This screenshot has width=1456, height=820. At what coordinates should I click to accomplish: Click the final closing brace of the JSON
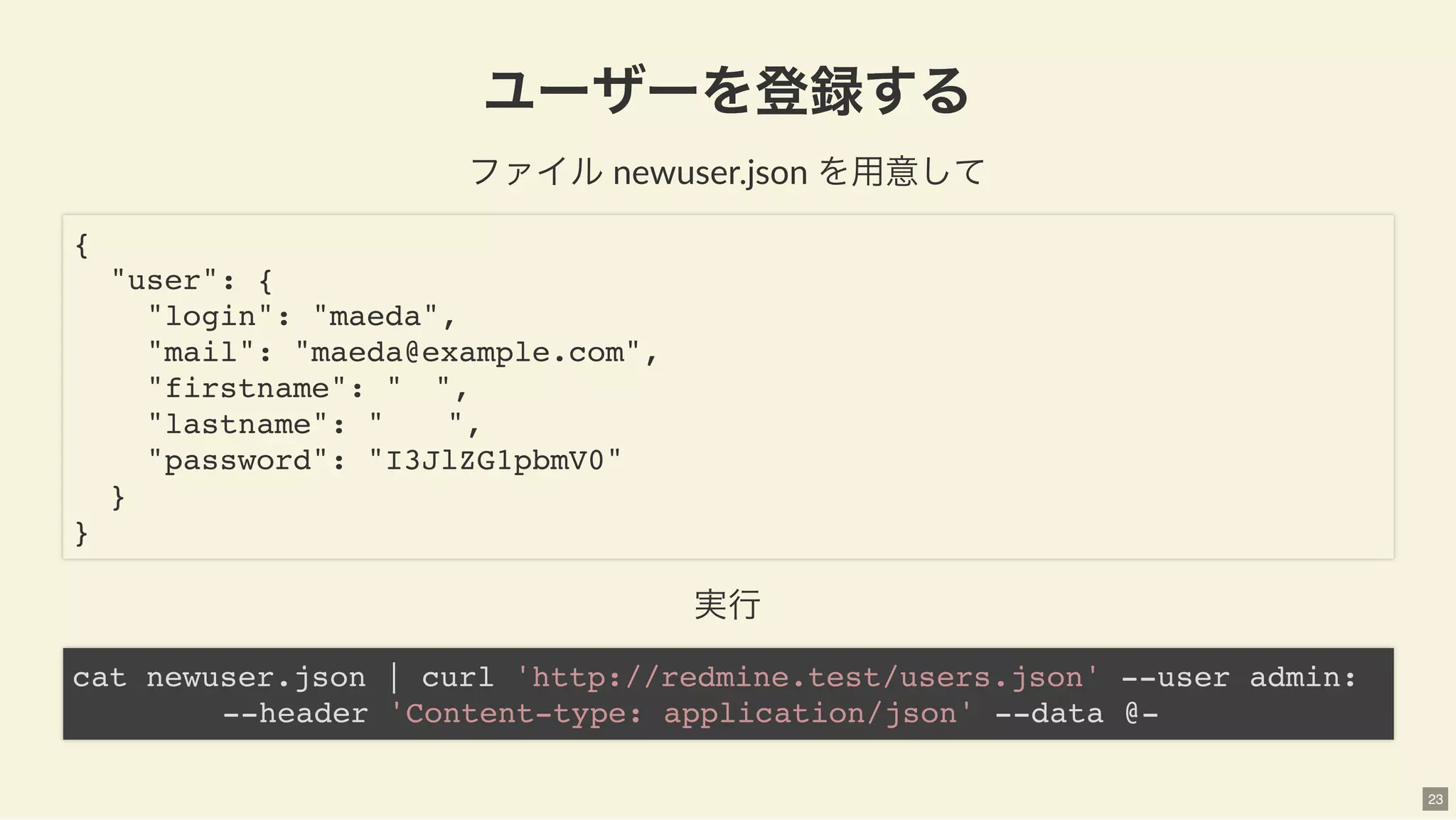click(82, 533)
